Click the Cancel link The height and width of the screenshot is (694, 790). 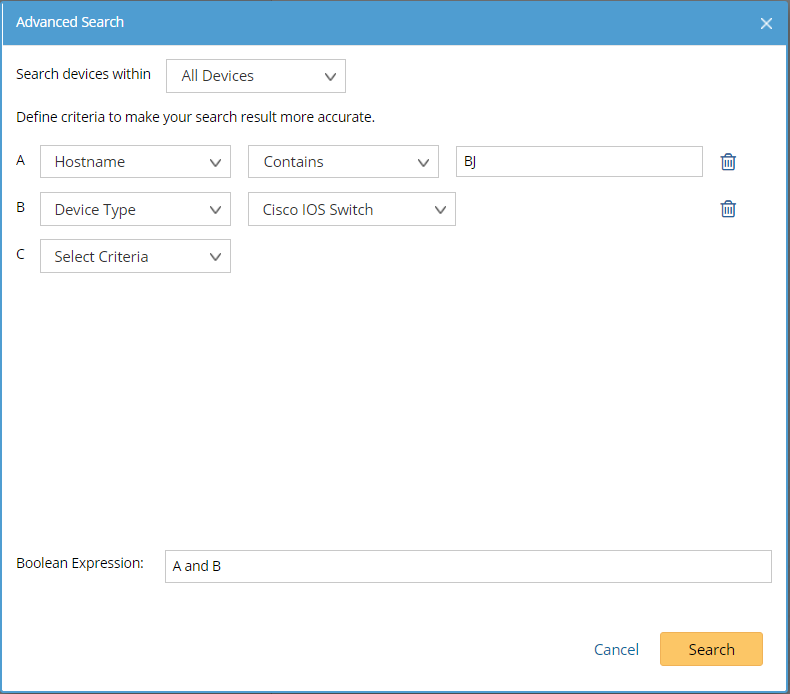coord(616,650)
